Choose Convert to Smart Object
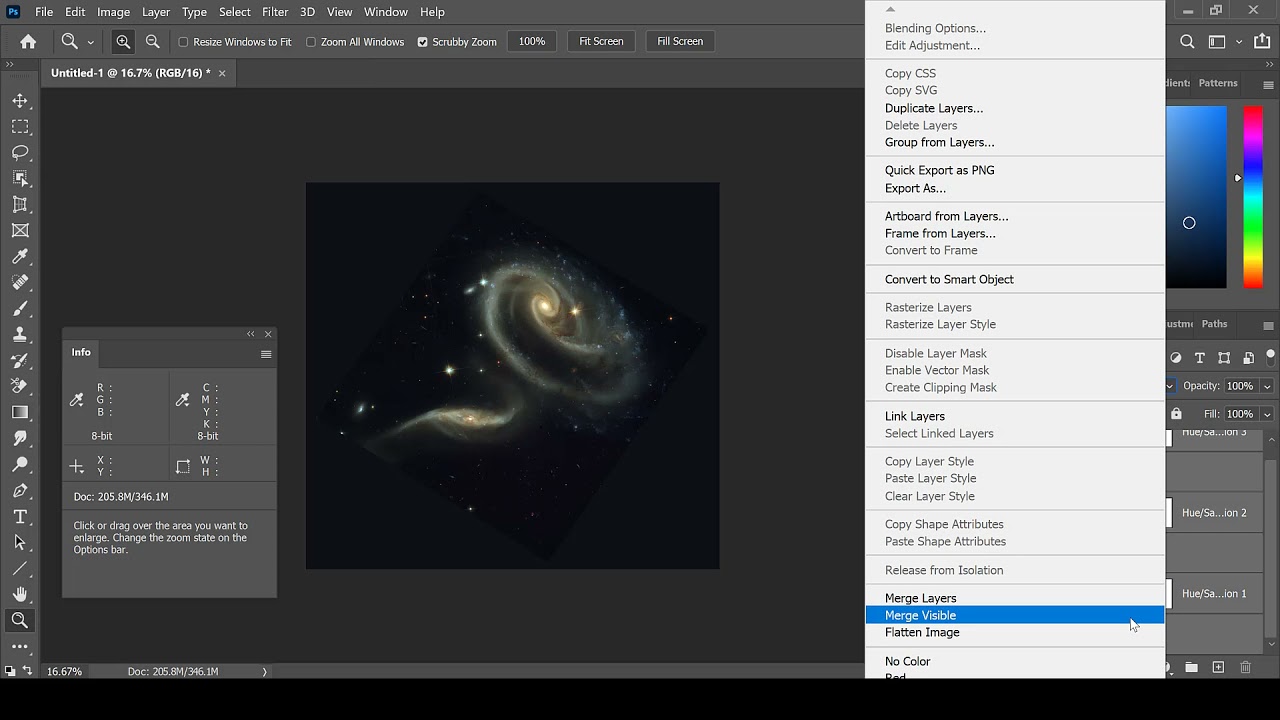The image size is (1280, 720). (1015, 279)
